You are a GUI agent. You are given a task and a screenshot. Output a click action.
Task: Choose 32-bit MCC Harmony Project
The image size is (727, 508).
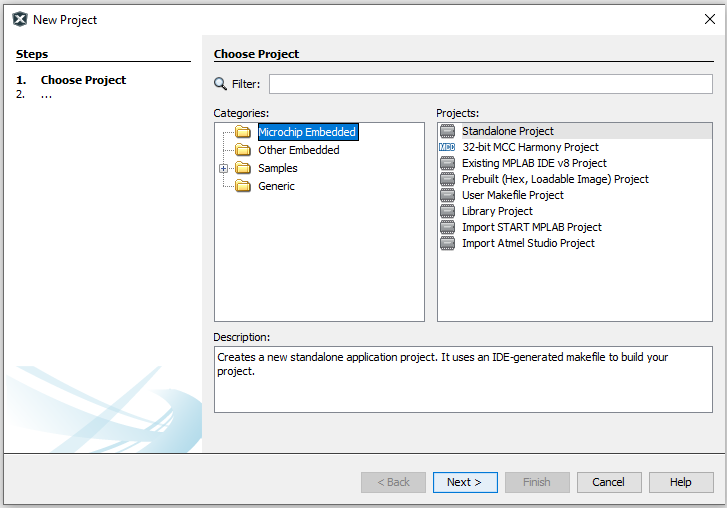point(530,147)
